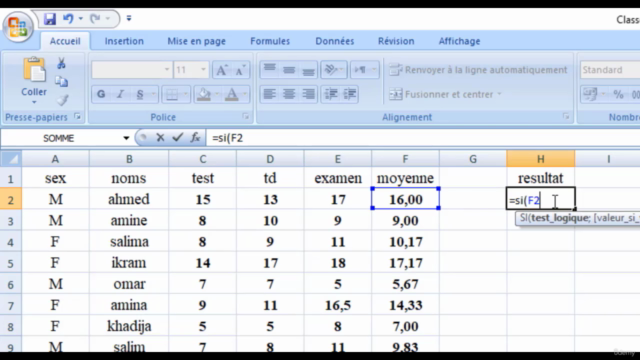The image size is (640, 360).
Task: Align text to top of cell
Action: point(269,70)
